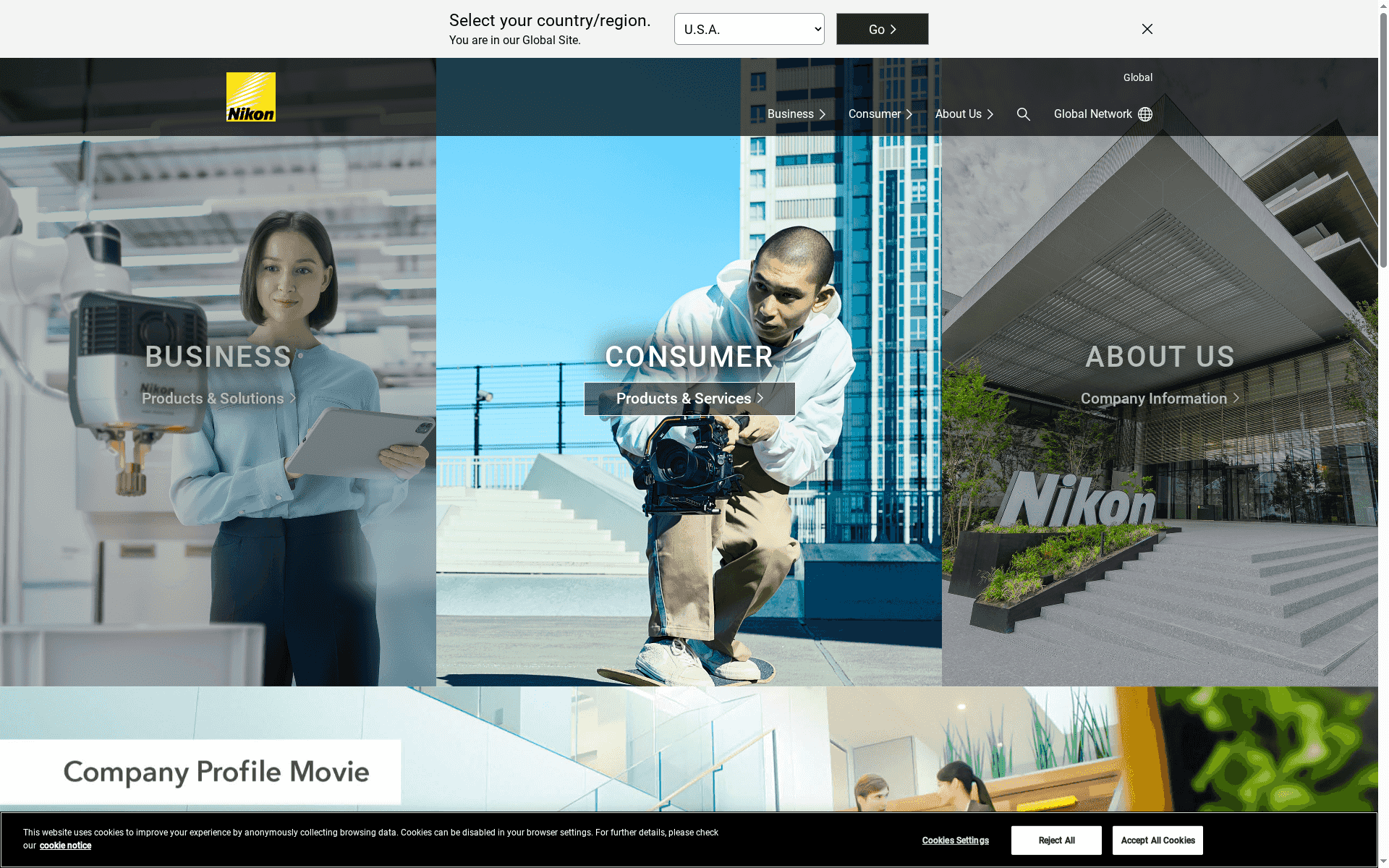Open Products & Services under Consumer
Image resolution: width=1389 pixels, height=868 pixels.
(x=688, y=399)
